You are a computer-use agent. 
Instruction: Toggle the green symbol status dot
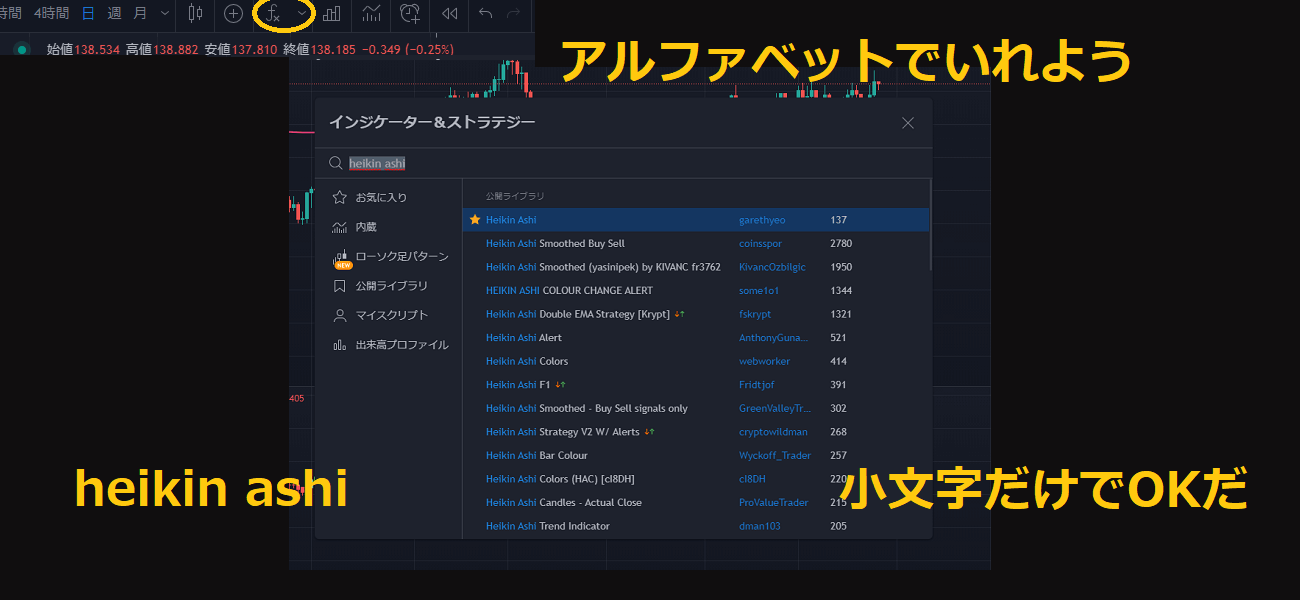(22, 49)
